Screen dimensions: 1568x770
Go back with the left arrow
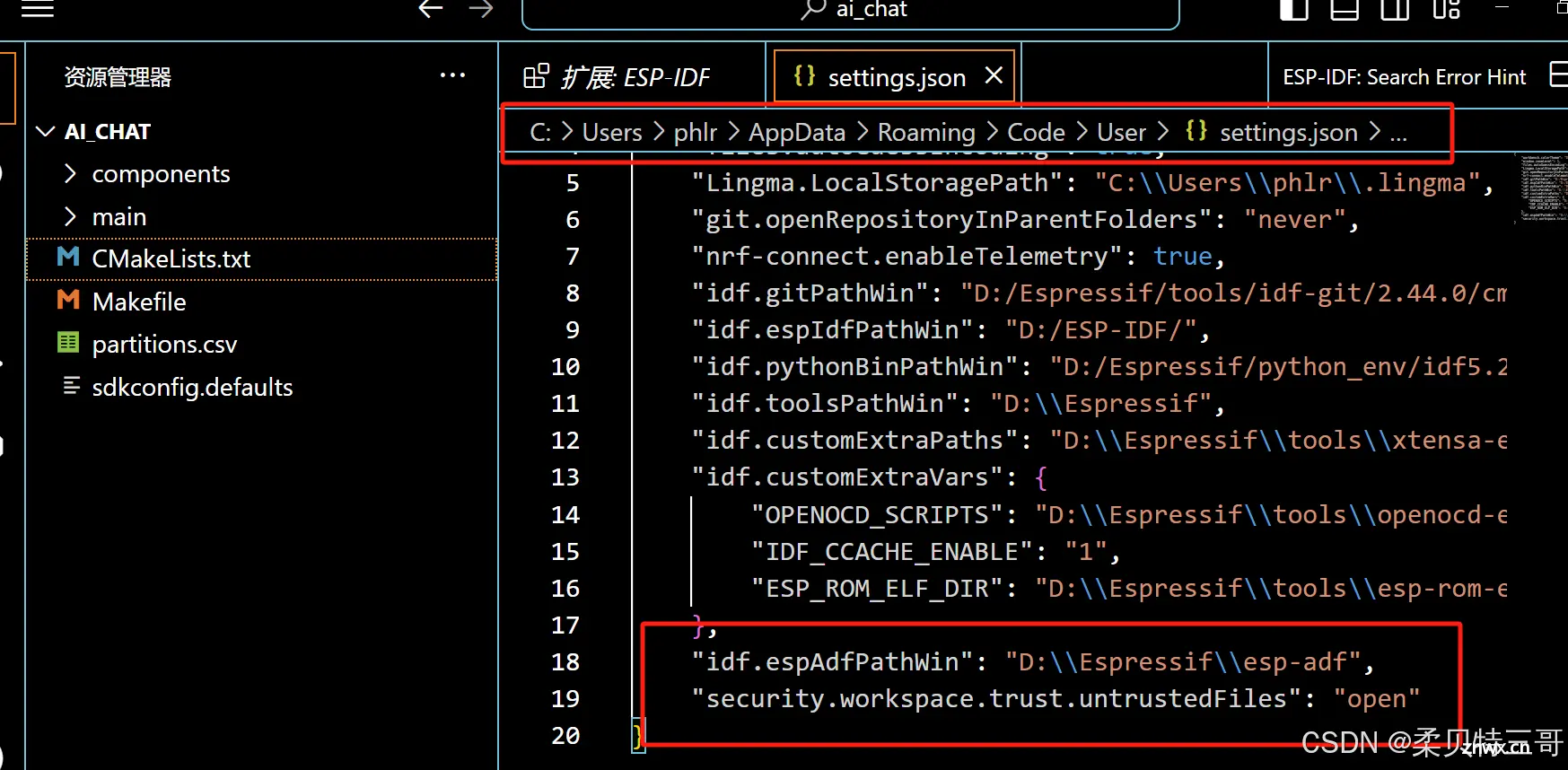pyautogui.click(x=431, y=9)
